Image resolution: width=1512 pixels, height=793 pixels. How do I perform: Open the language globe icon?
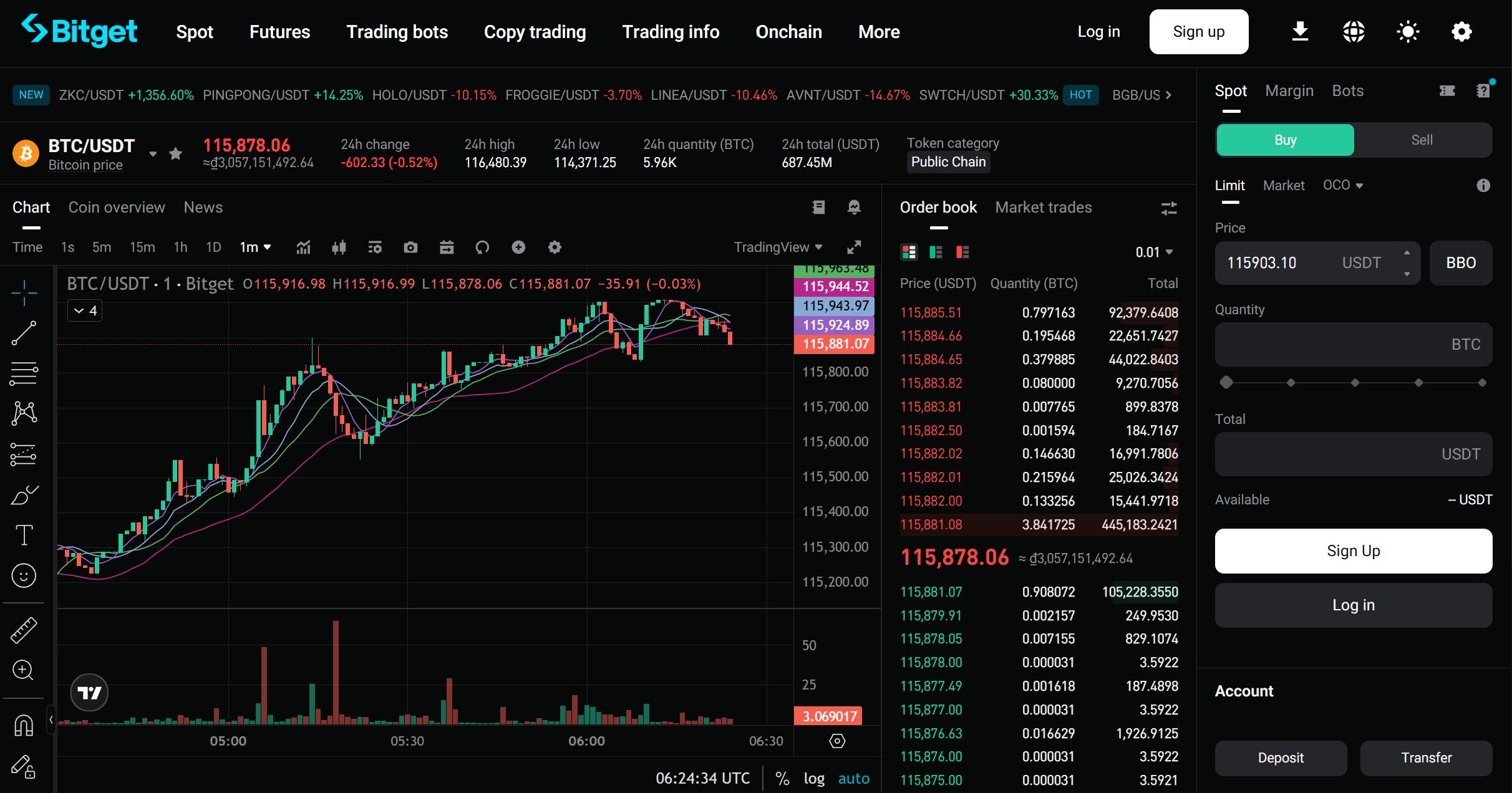coord(1354,31)
